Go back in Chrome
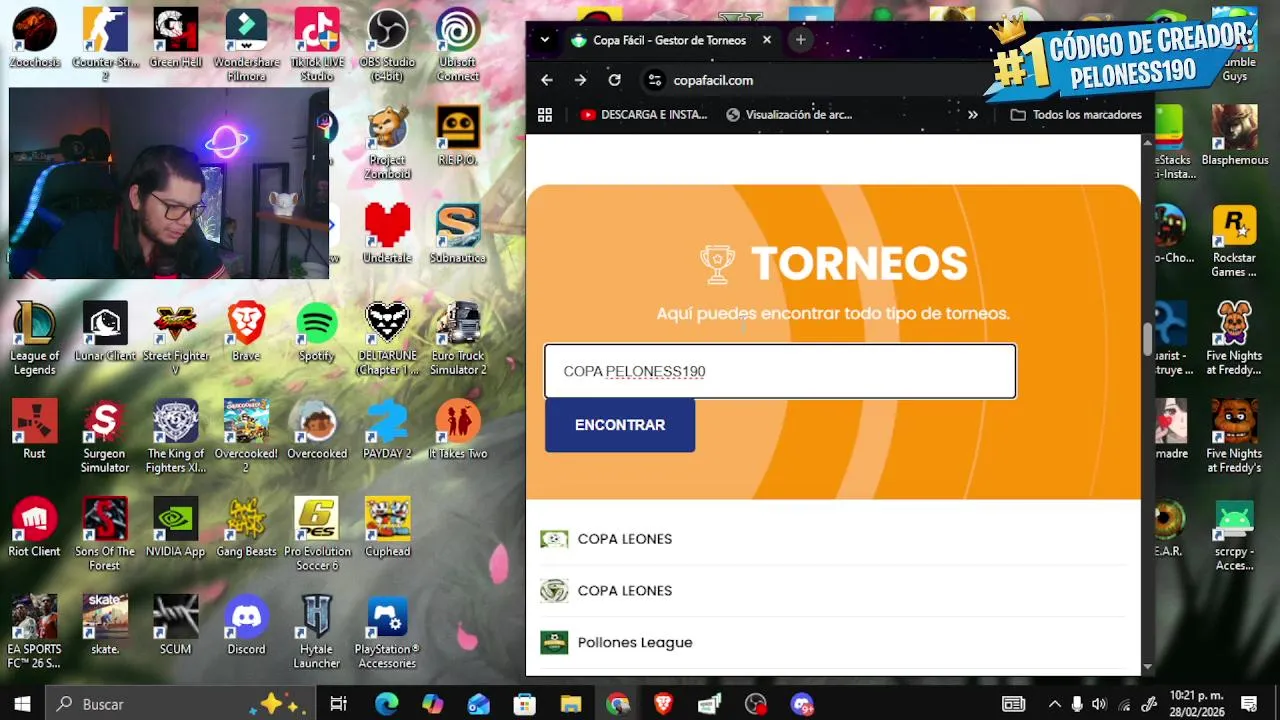 [x=546, y=80]
